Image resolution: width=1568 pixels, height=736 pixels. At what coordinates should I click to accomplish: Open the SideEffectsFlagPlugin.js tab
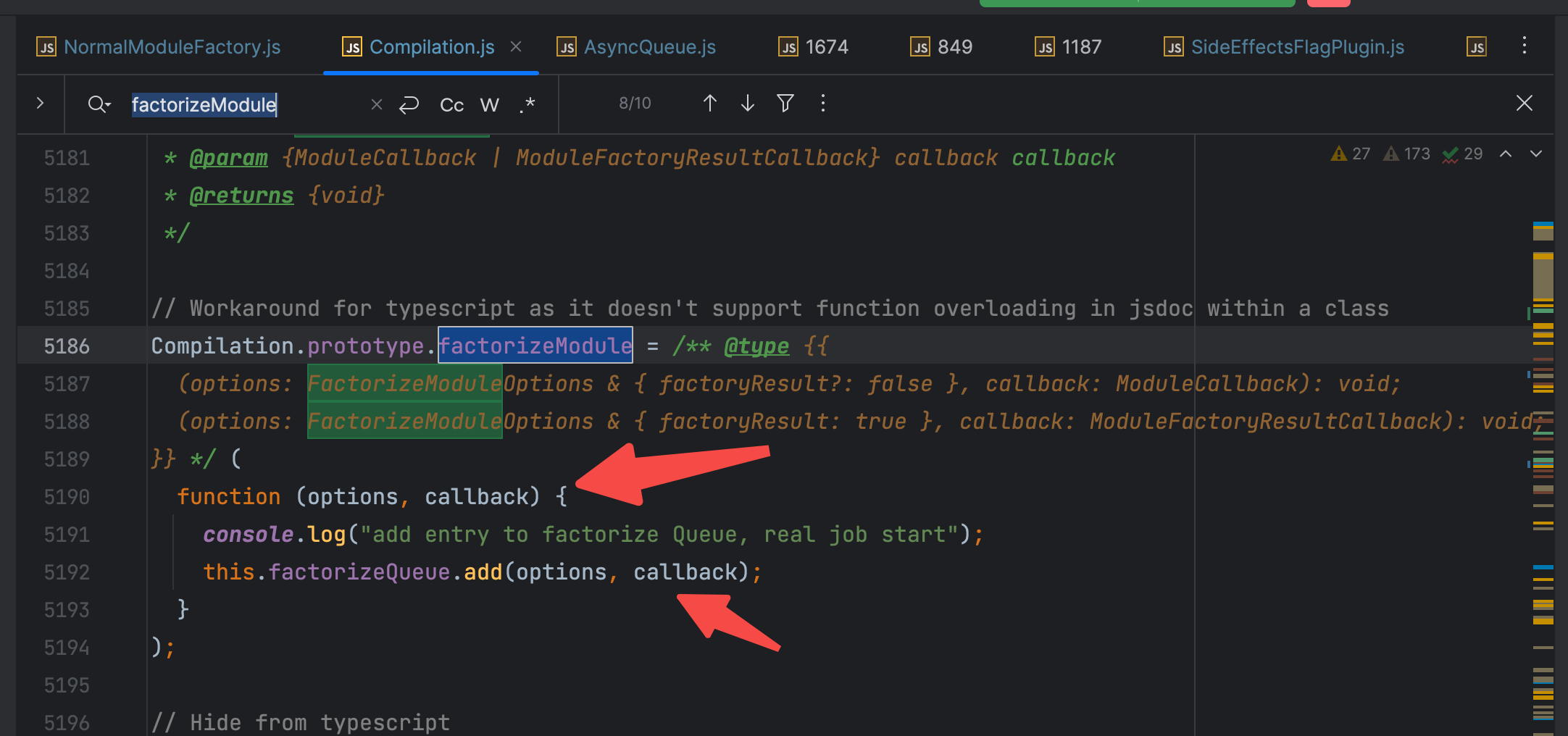click(1297, 47)
